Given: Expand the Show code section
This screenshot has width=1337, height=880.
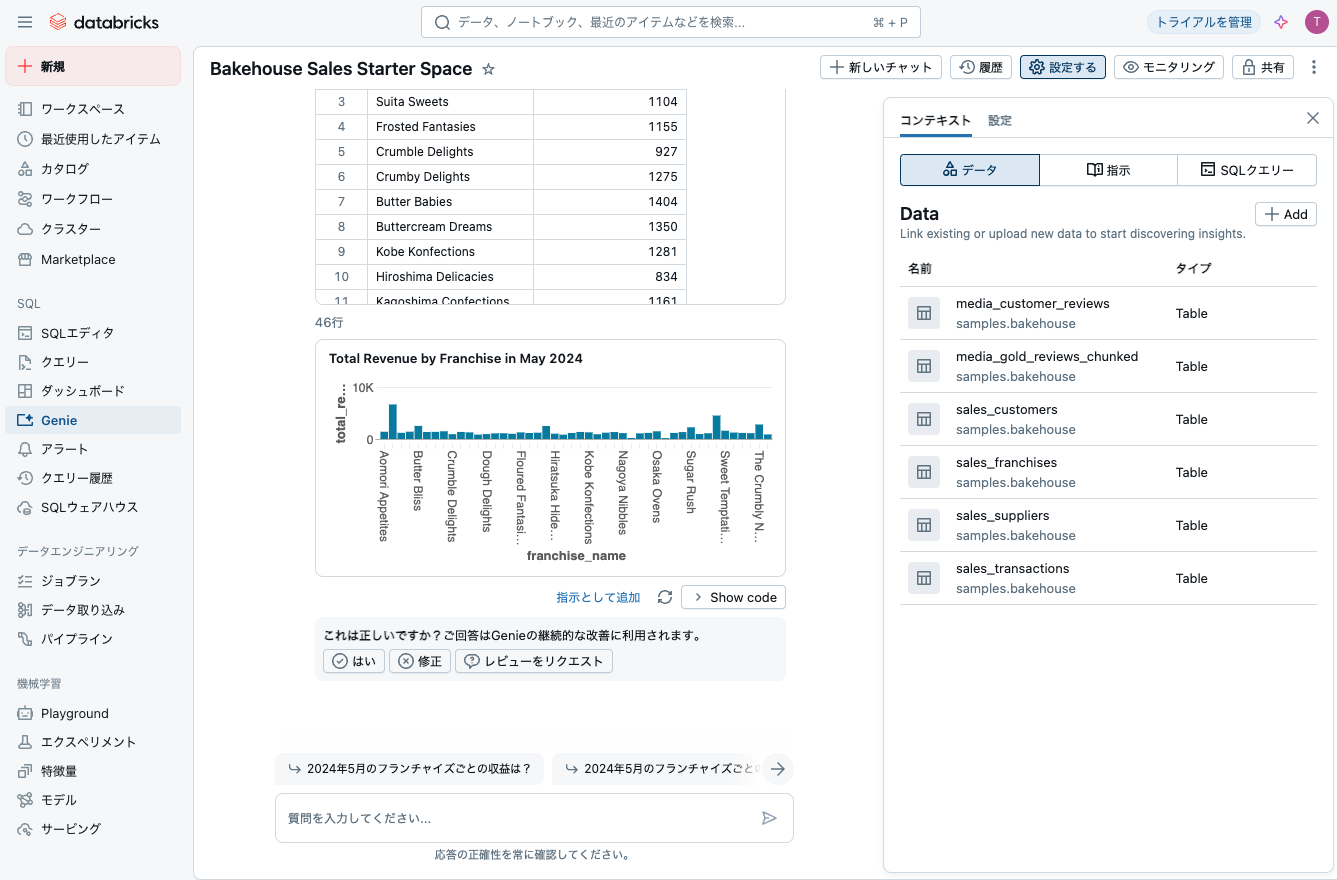Looking at the screenshot, I should [x=733, y=597].
